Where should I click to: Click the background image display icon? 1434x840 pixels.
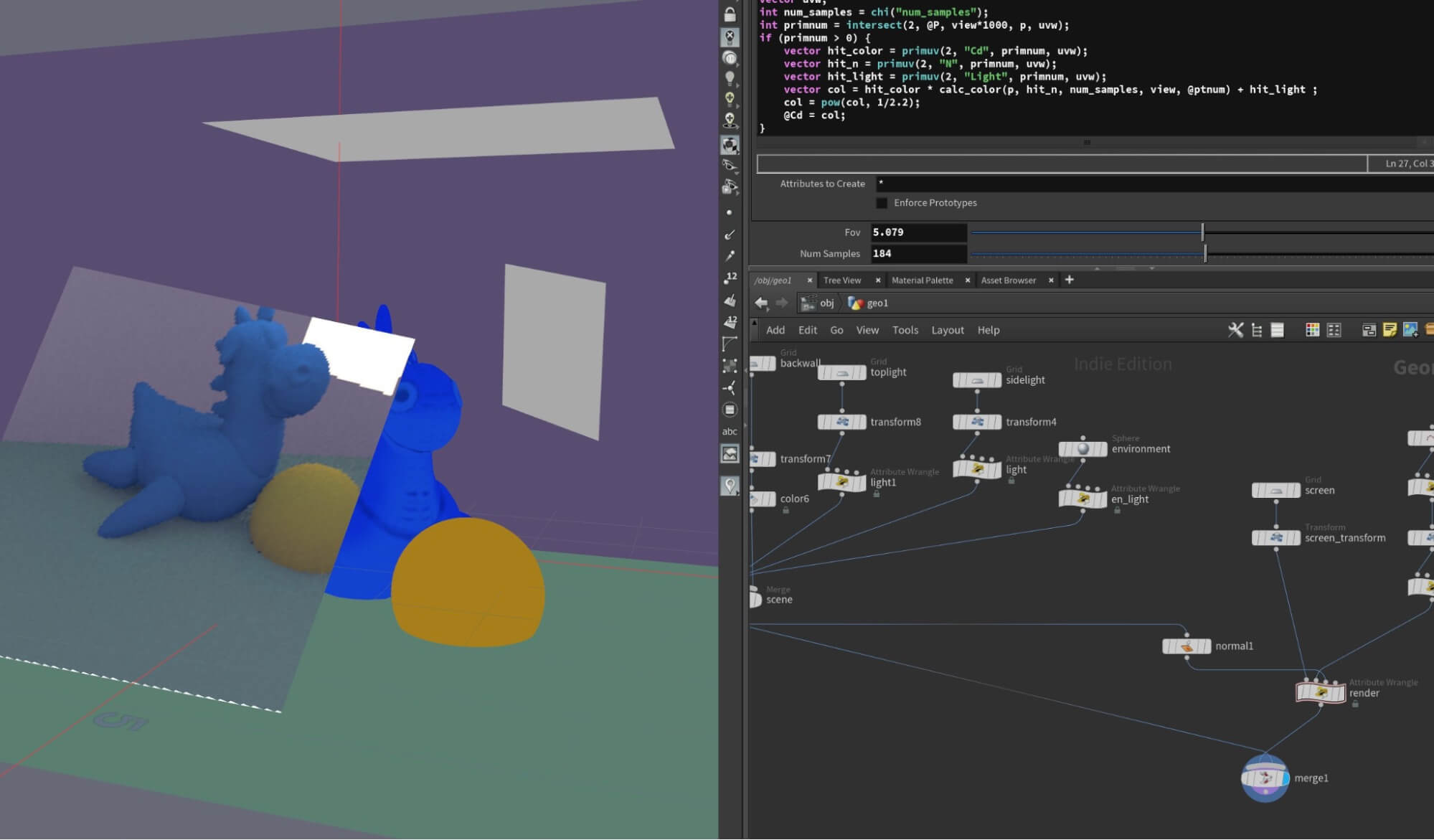[x=730, y=454]
